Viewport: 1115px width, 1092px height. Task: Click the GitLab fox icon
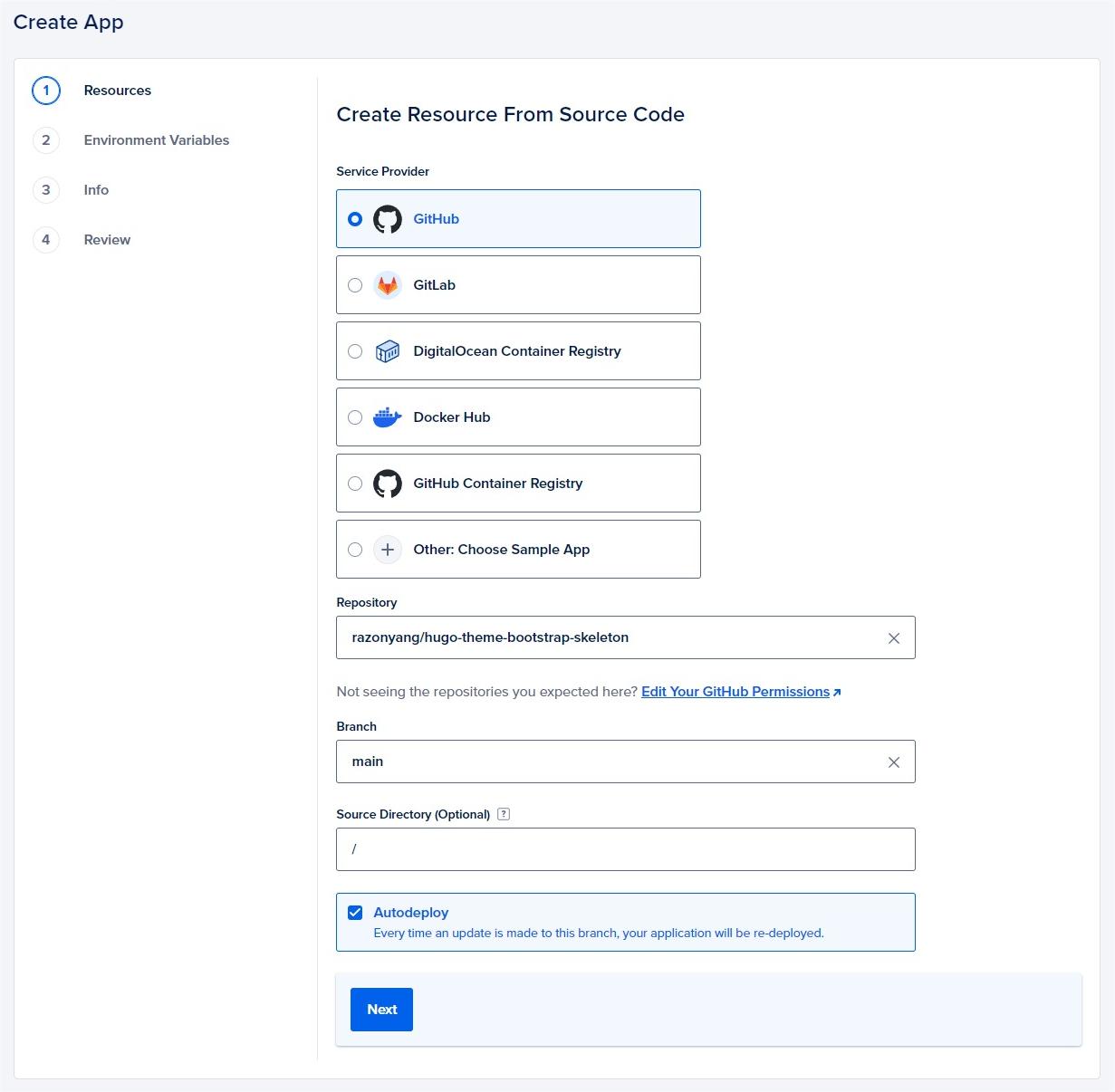[388, 284]
